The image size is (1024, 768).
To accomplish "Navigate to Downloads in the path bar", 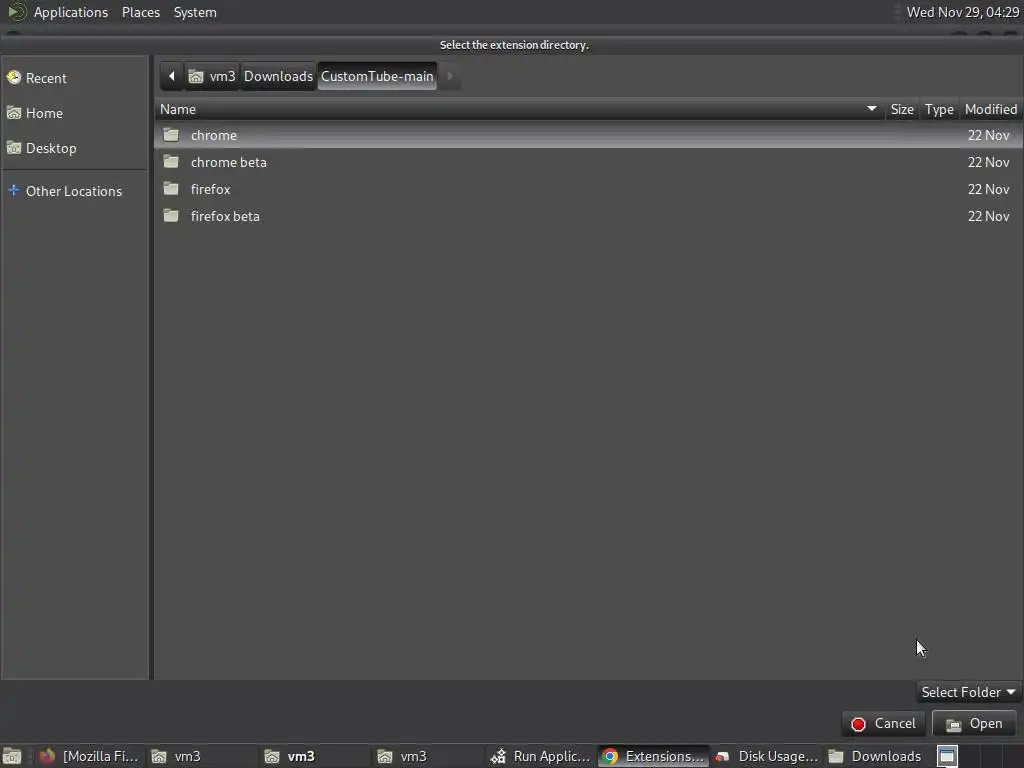I will click(x=278, y=76).
